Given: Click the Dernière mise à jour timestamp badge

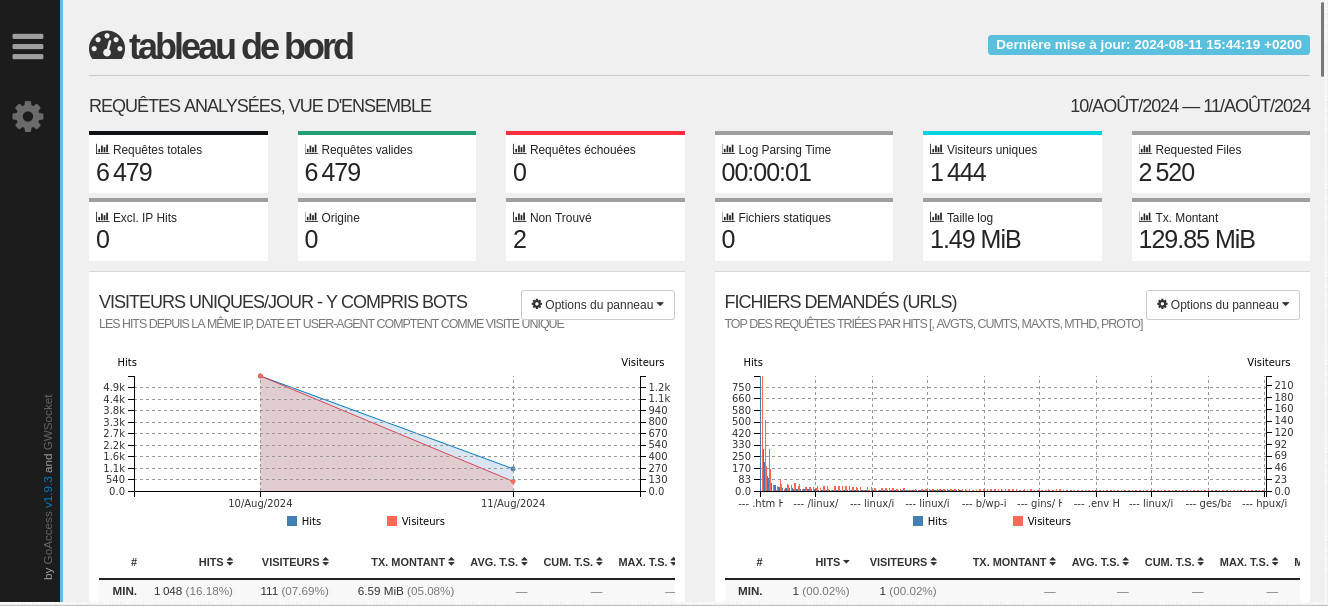Looking at the screenshot, I should coord(1148,45).
